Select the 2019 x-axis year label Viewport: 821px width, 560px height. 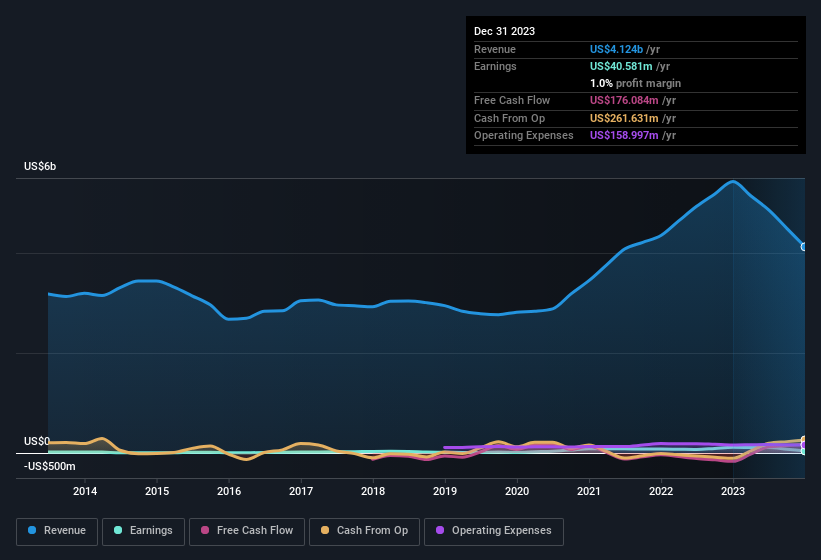click(x=445, y=491)
